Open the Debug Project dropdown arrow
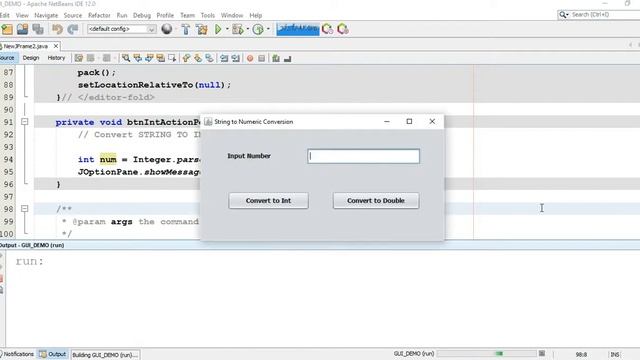 pyautogui.click(x=248, y=29)
